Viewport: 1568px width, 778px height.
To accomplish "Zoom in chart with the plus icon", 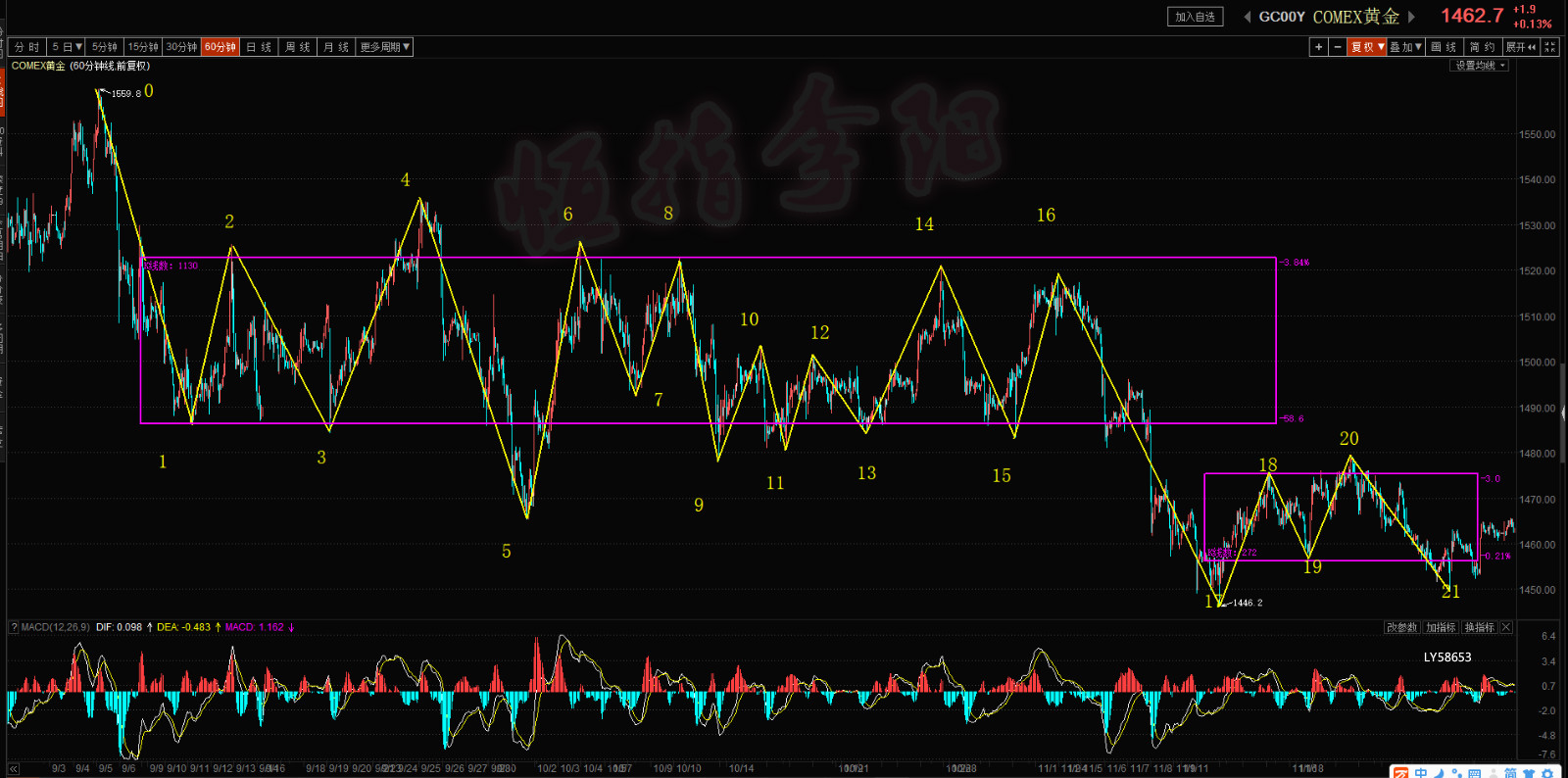I will pyautogui.click(x=1319, y=47).
